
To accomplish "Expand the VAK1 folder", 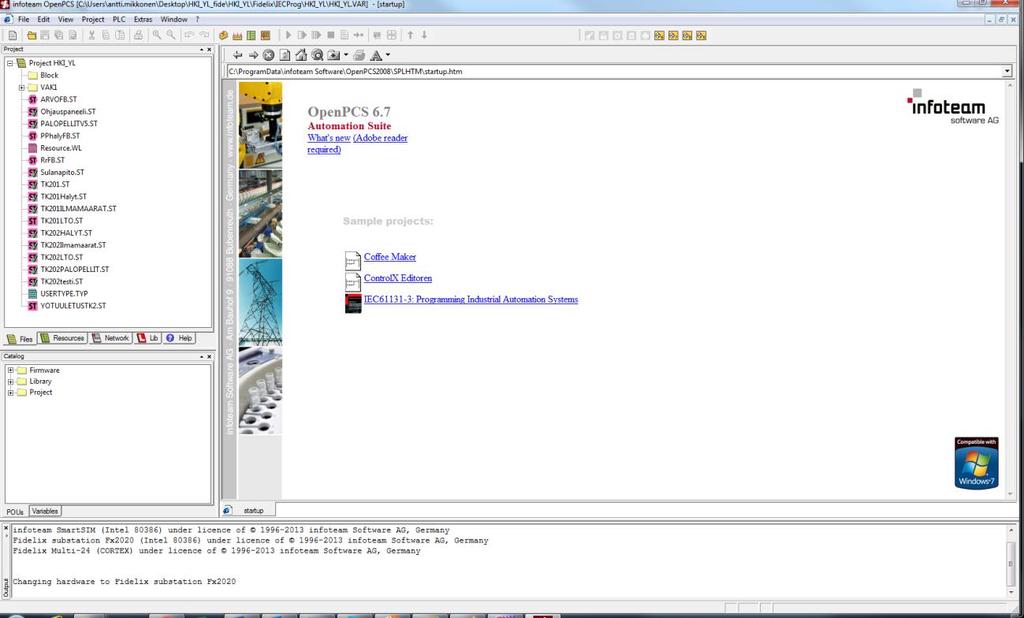I will coord(22,88).
